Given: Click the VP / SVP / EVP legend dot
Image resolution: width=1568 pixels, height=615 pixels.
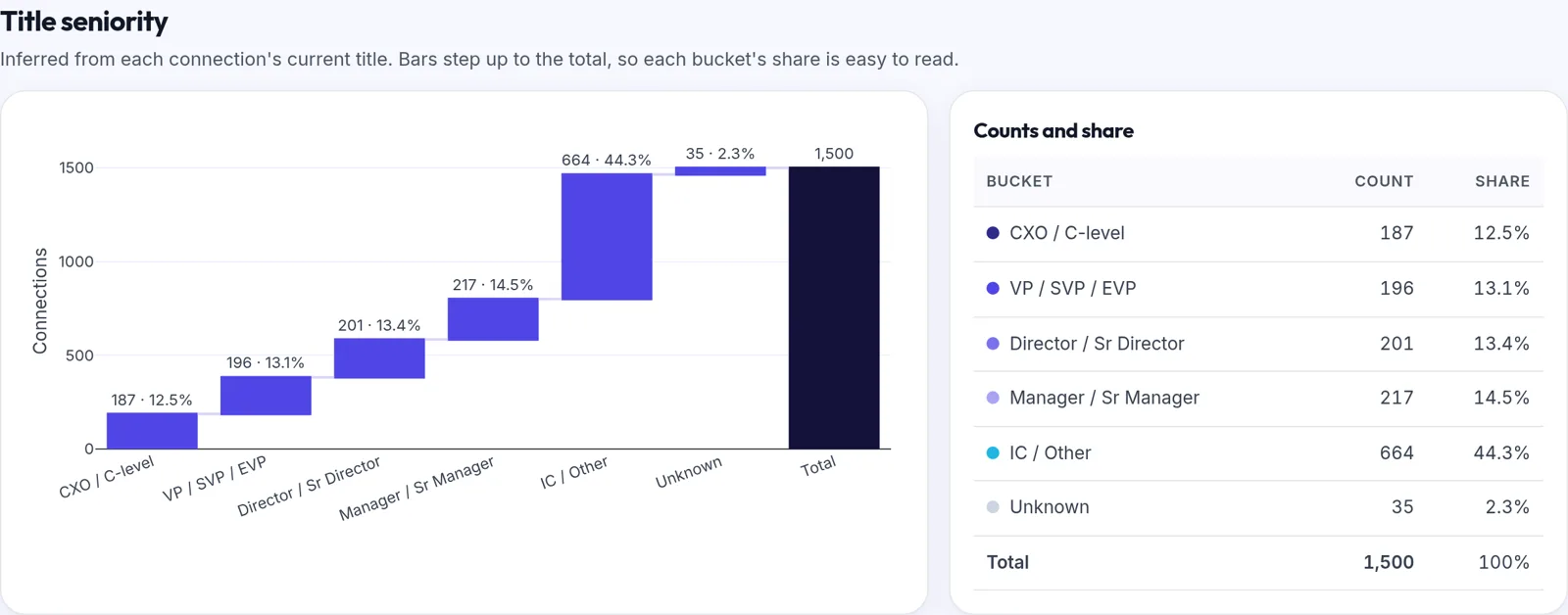Looking at the screenshot, I should (x=993, y=288).
